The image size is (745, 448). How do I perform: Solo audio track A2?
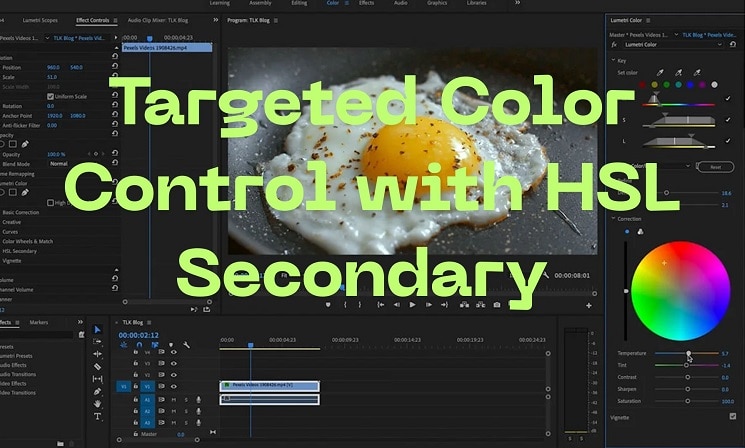[x=186, y=411]
